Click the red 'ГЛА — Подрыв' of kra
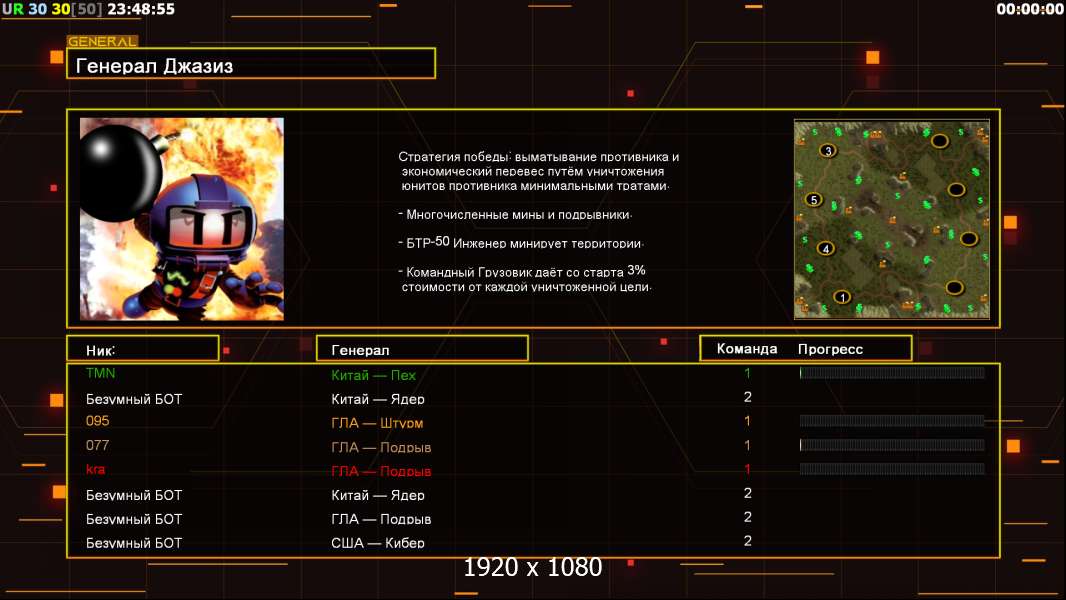The image size is (1066, 600). (x=381, y=470)
